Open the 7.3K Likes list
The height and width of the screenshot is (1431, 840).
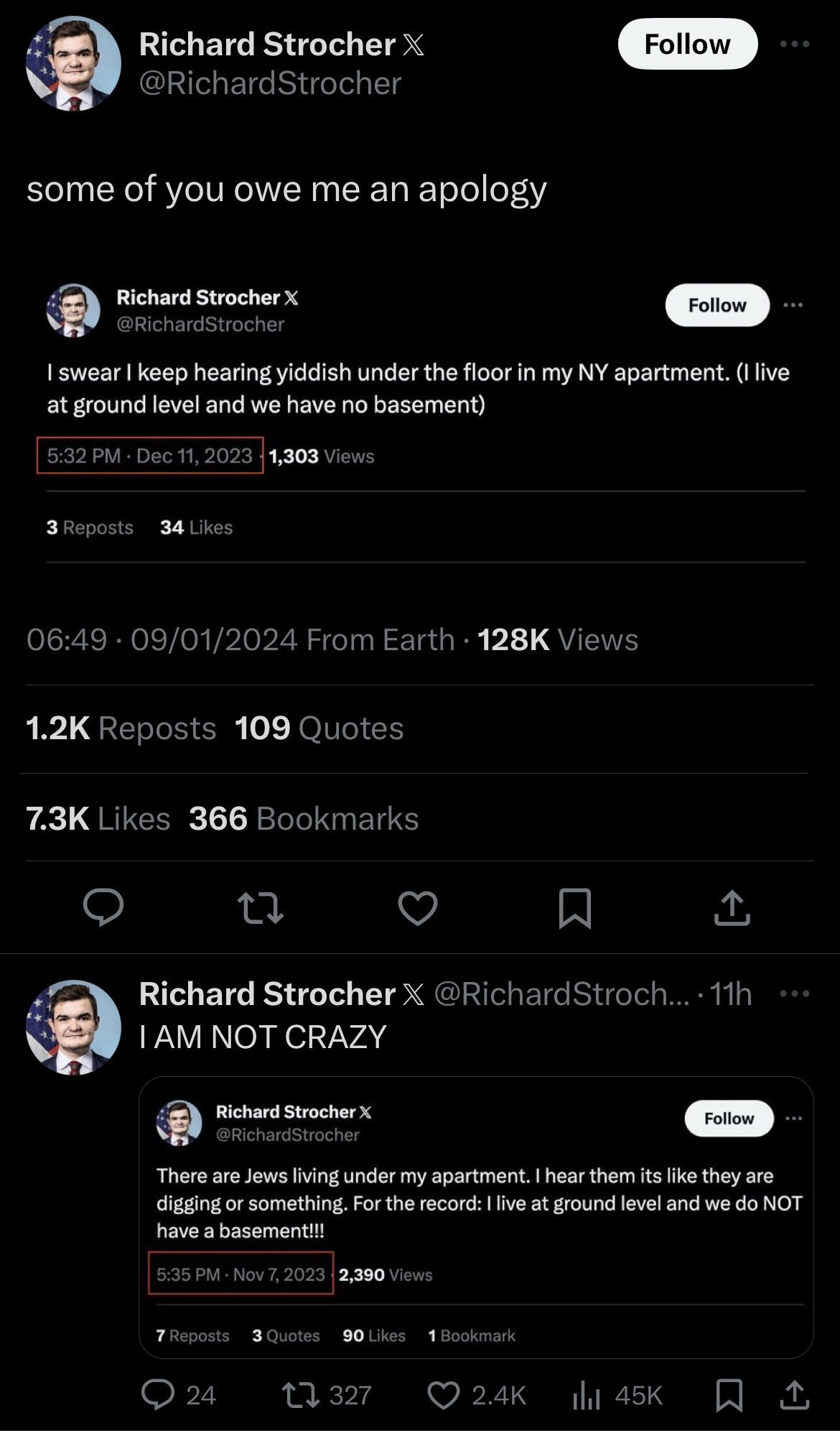pos(98,819)
